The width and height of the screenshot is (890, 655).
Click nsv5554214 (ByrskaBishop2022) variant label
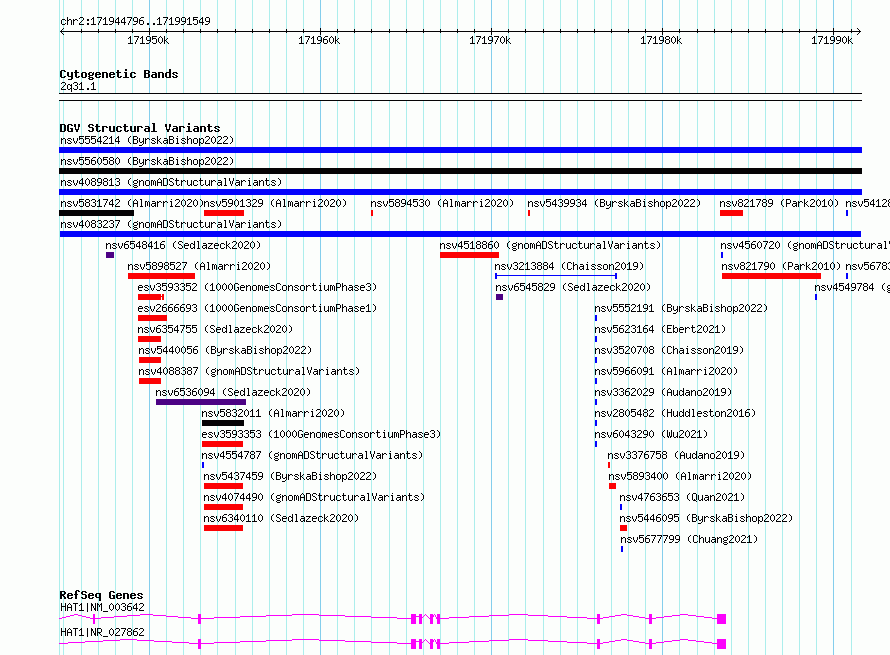click(x=147, y=140)
